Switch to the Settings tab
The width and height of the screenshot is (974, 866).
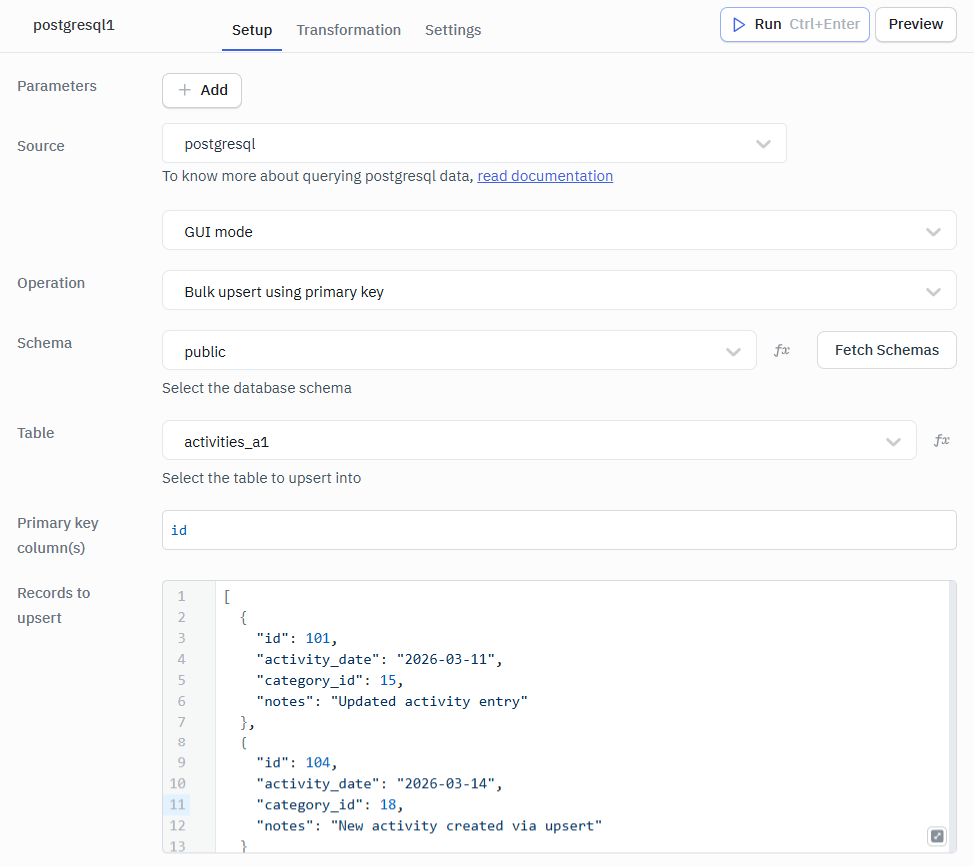click(x=452, y=30)
